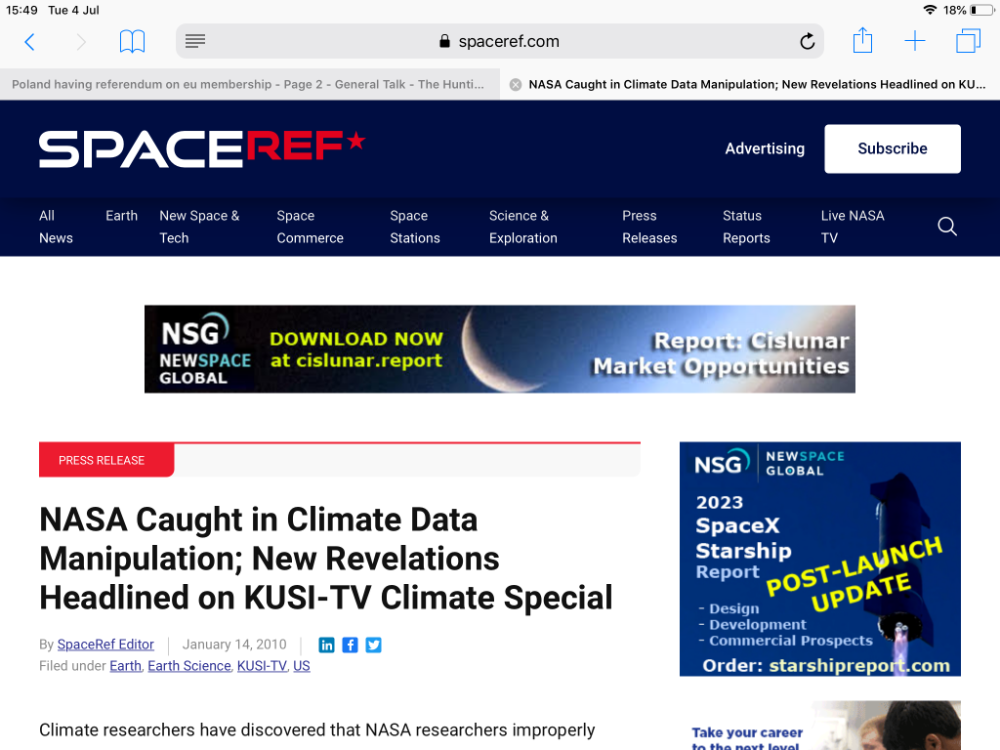The height and width of the screenshot is (750, 1000).
Task: Go to Science & Exploration section
Action: pyautogui.click(x=523, y=227)
